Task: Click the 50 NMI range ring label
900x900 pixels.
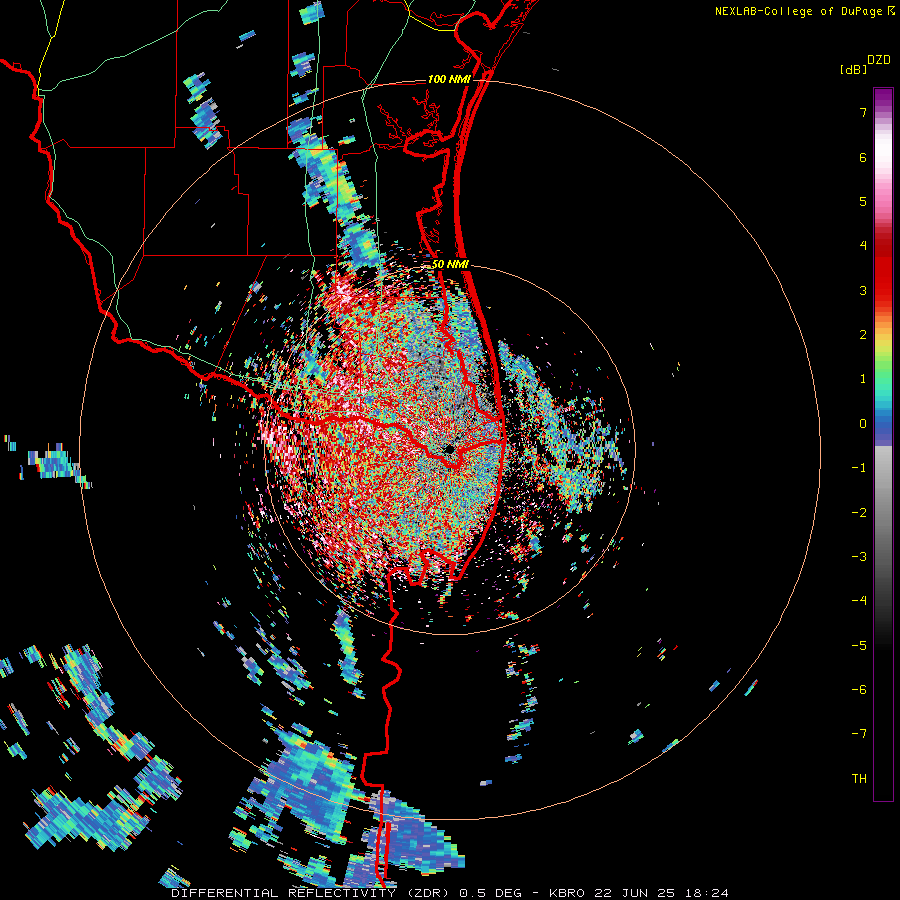Action: click(450, 265)
